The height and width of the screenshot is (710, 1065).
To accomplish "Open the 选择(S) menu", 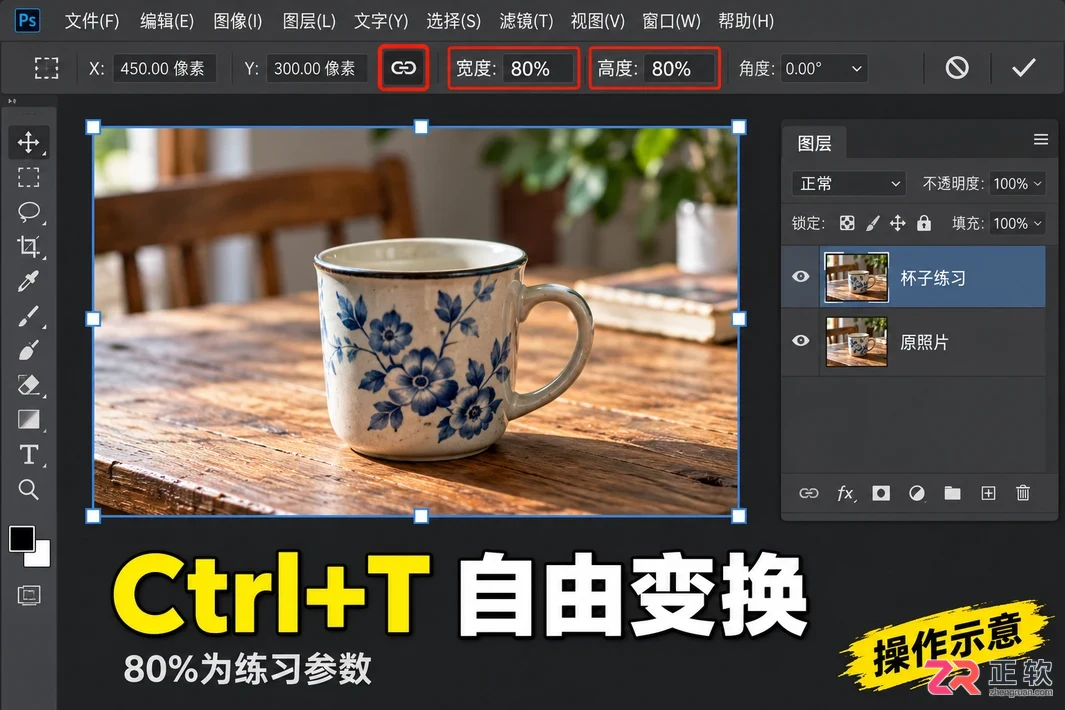I will 454,21.
